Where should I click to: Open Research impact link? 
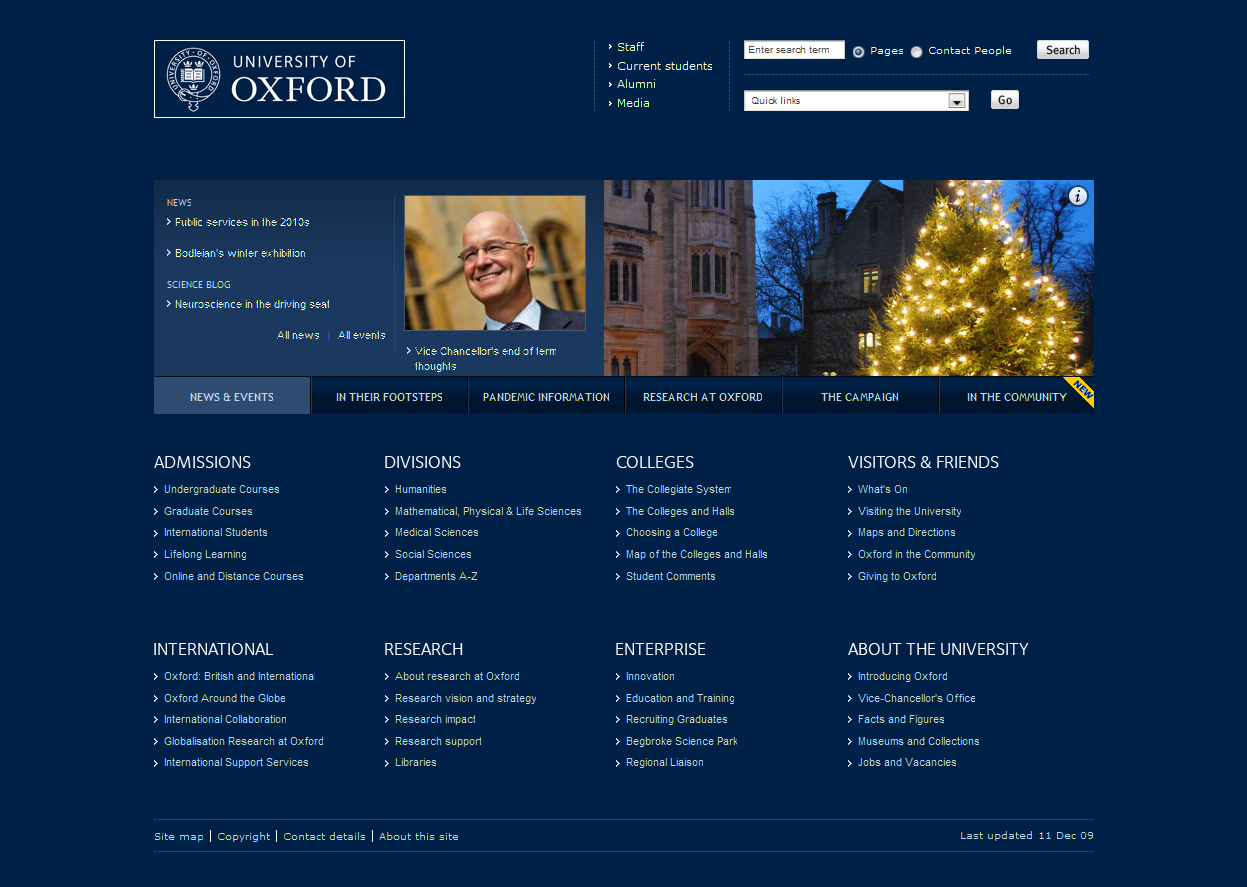pos(435,720)
